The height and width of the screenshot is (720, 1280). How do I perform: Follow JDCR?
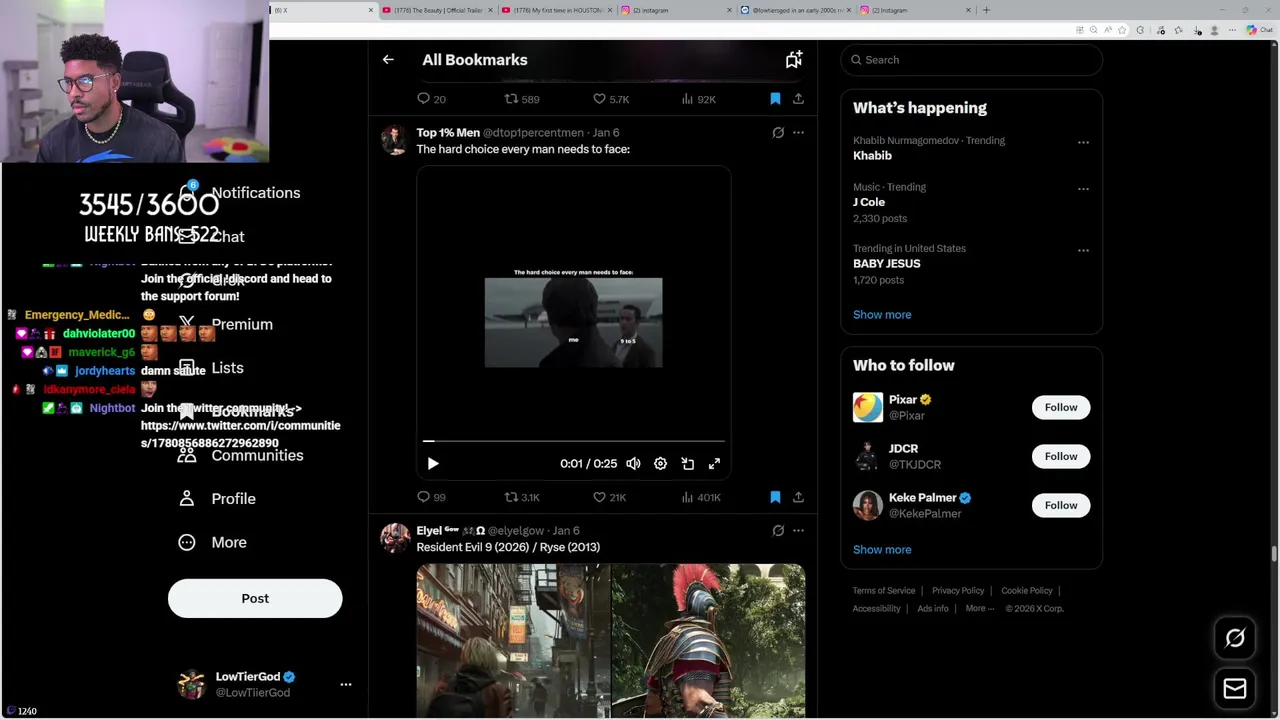1061,456
